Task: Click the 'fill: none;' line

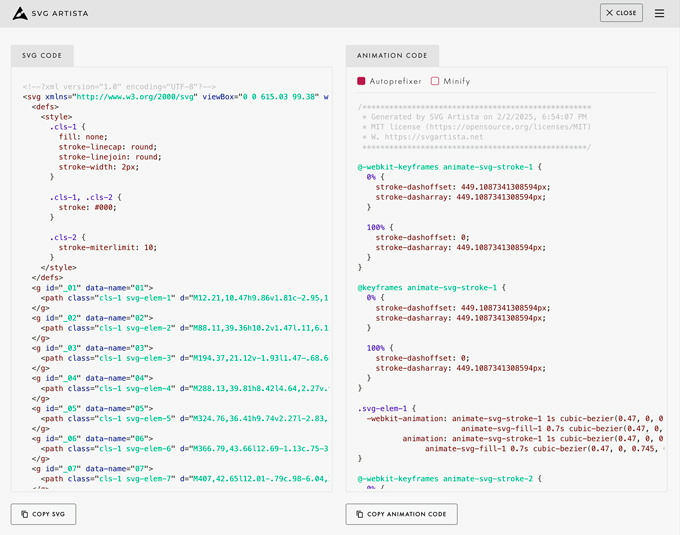Action: (x=83, y=137)
